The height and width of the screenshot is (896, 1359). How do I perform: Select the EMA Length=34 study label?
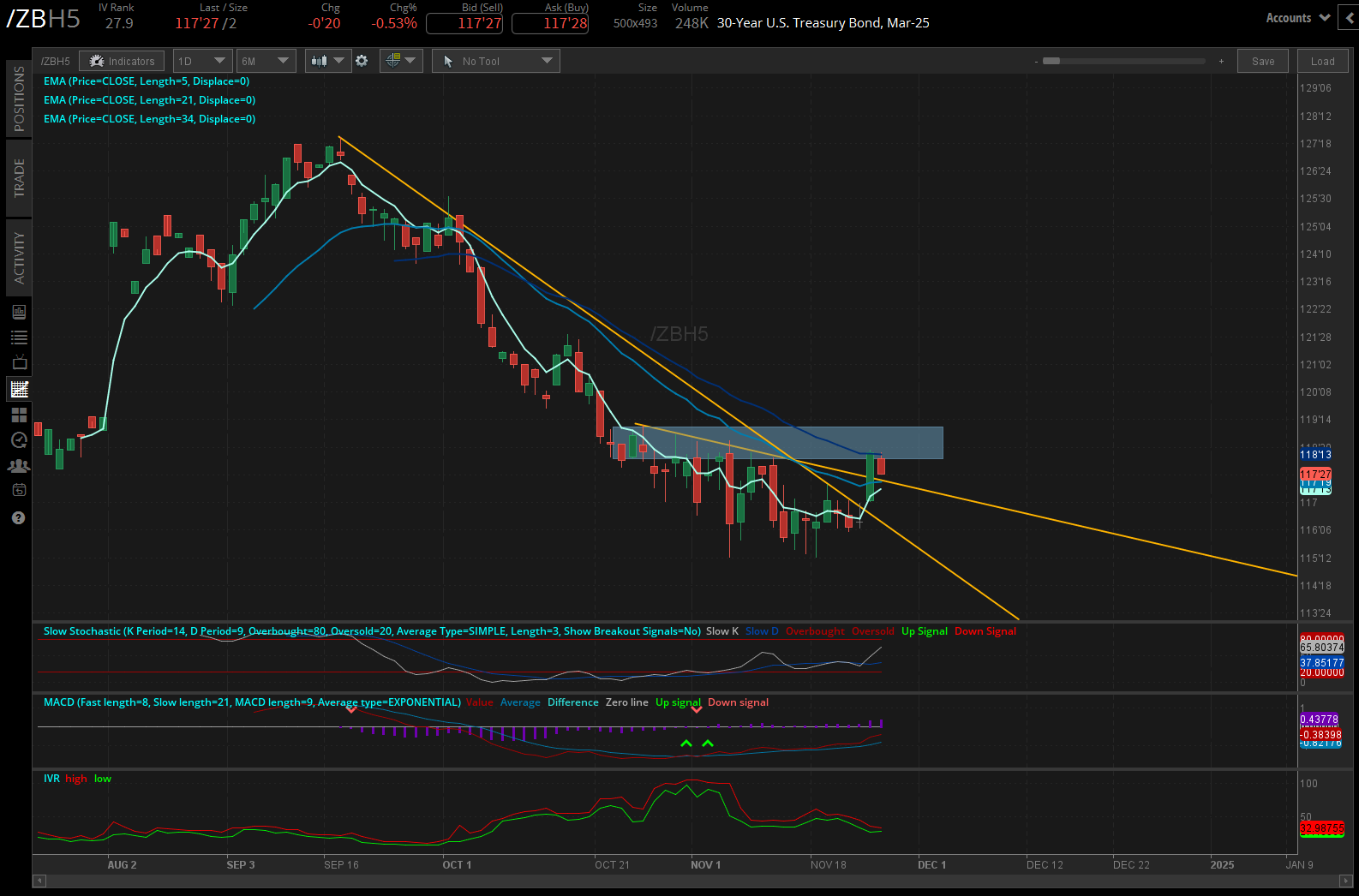tap(150, 119)
